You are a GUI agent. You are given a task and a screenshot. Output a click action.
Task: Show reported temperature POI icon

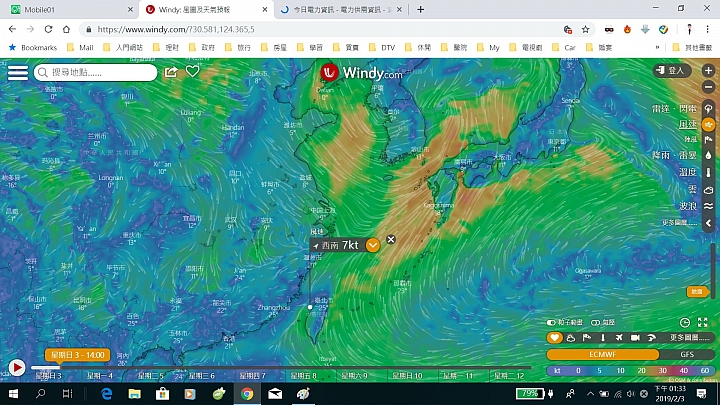(x=603, y=338)
